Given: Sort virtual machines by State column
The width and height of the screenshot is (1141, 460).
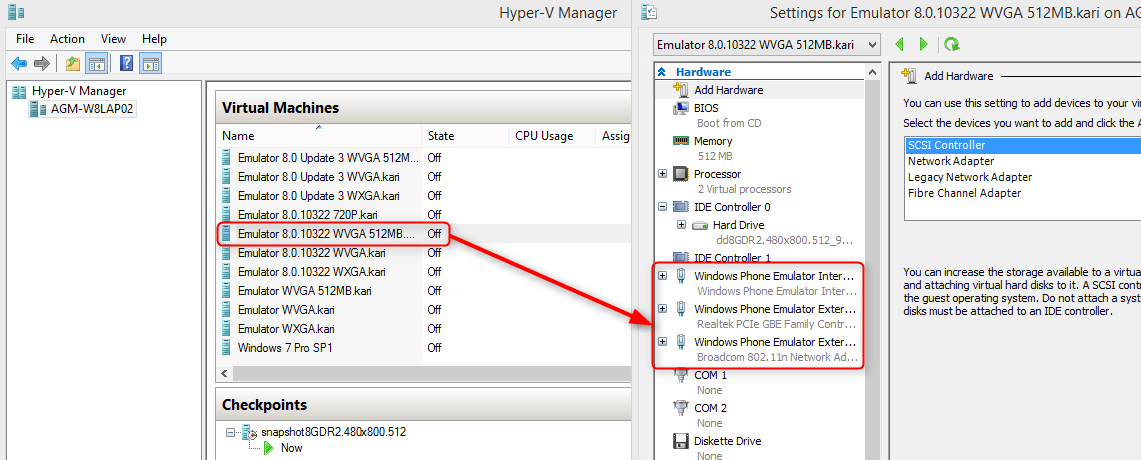Looking at the screenshot, I should [x=441, y=136].
